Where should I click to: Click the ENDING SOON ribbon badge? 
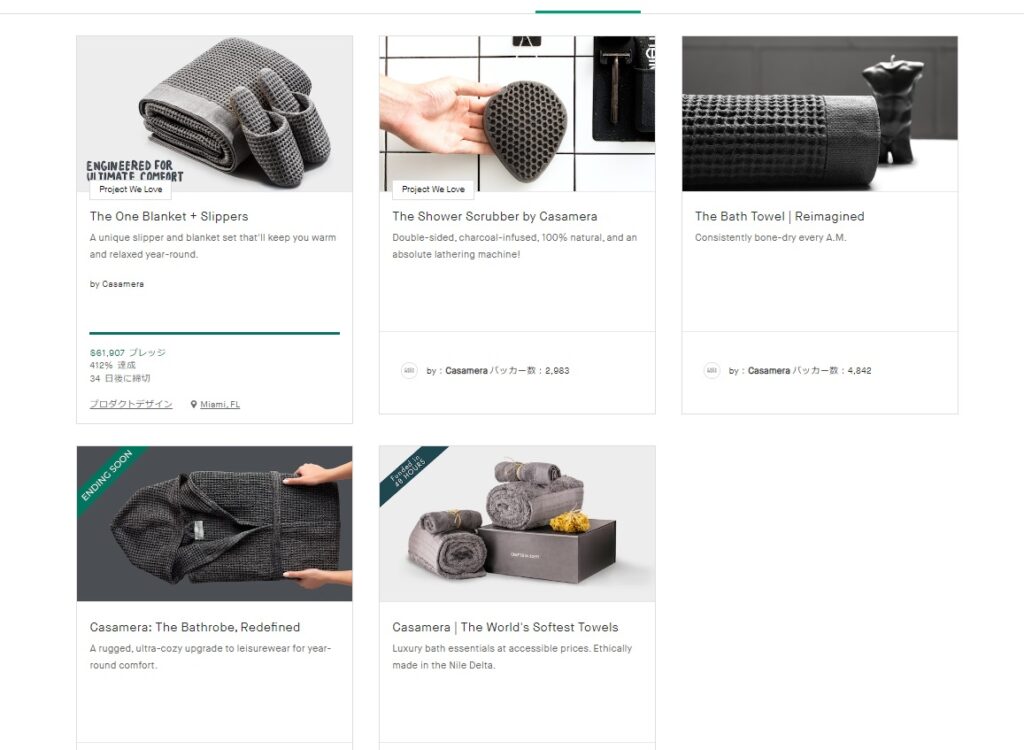(106, 475)
